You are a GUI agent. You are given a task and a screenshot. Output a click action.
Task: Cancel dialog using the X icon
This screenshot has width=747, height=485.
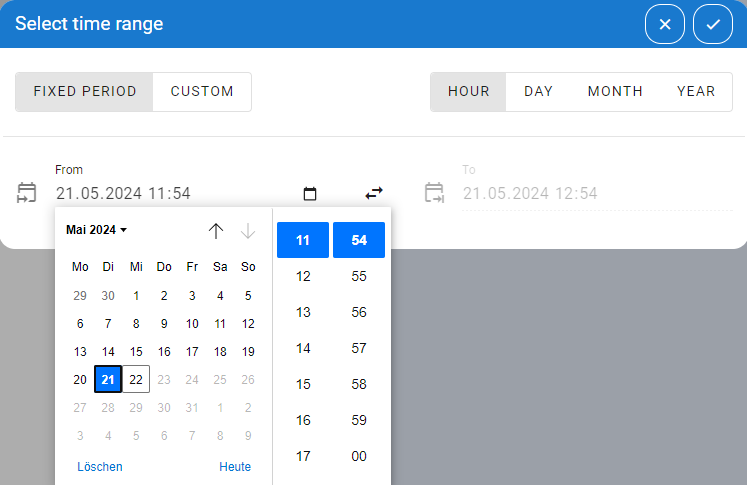point(665,24)
